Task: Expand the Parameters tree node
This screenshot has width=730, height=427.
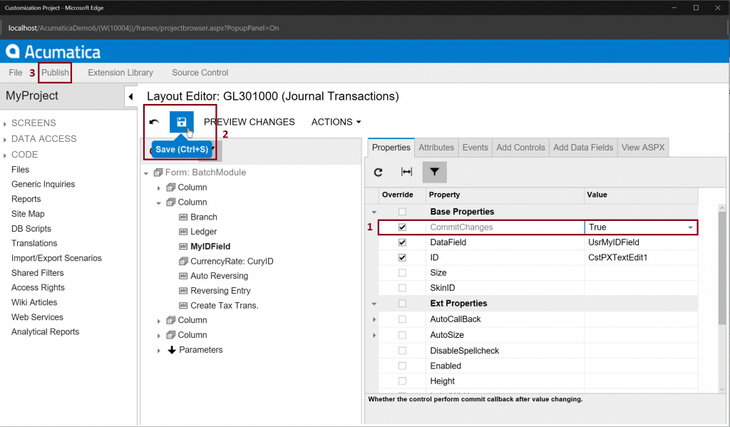Action: click(159, 351)
